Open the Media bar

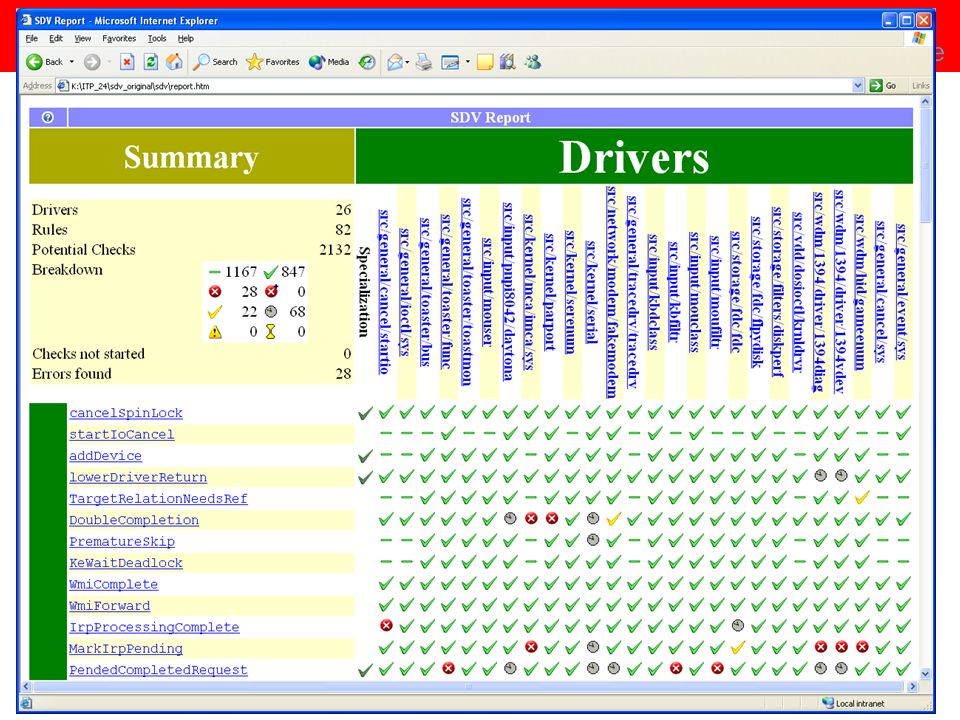click(x=329, y=62)
